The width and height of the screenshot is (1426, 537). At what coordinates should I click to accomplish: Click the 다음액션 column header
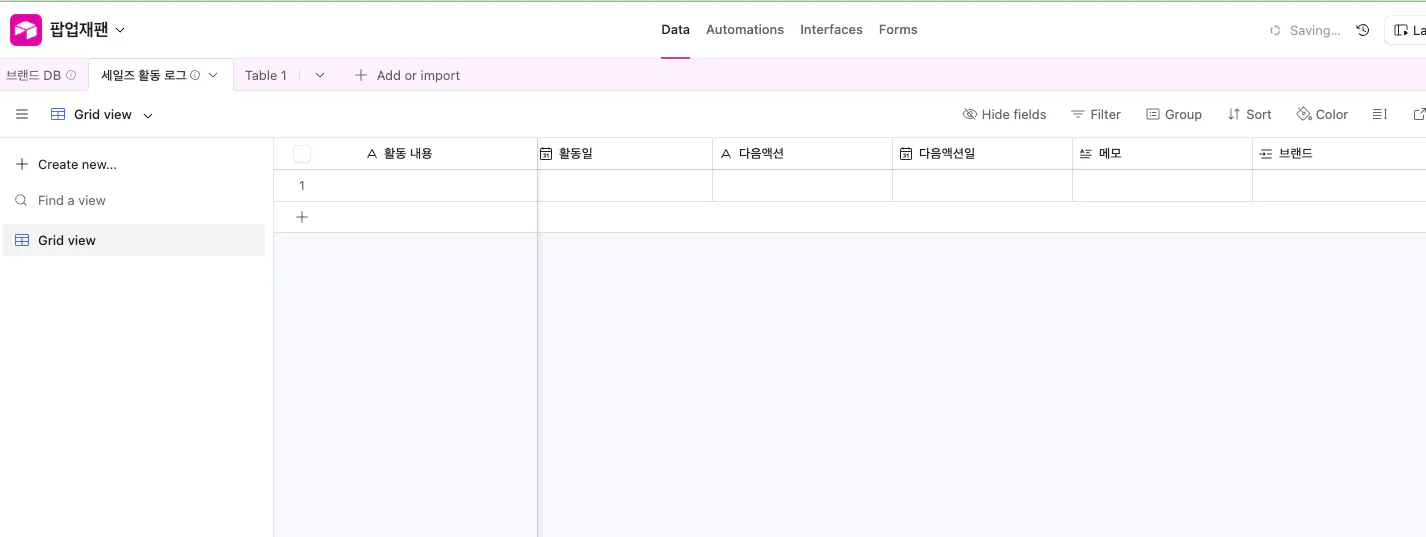[x=802, y=154]
